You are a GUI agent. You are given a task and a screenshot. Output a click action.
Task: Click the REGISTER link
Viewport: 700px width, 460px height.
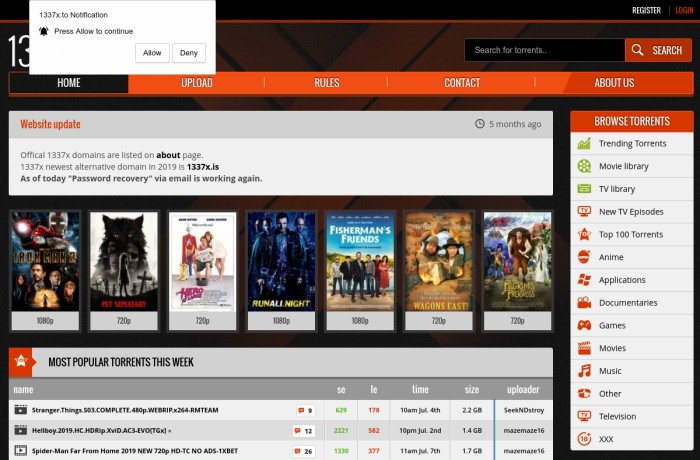pyautogui.click(x=646, y=10)
